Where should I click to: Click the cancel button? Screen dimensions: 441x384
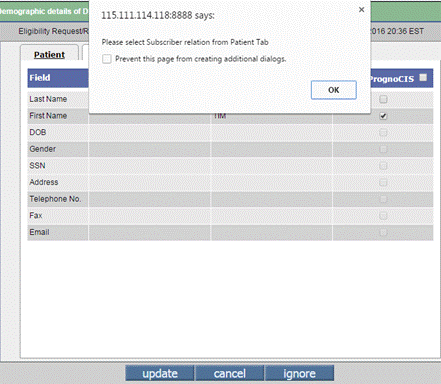click(x=230, y=373)
